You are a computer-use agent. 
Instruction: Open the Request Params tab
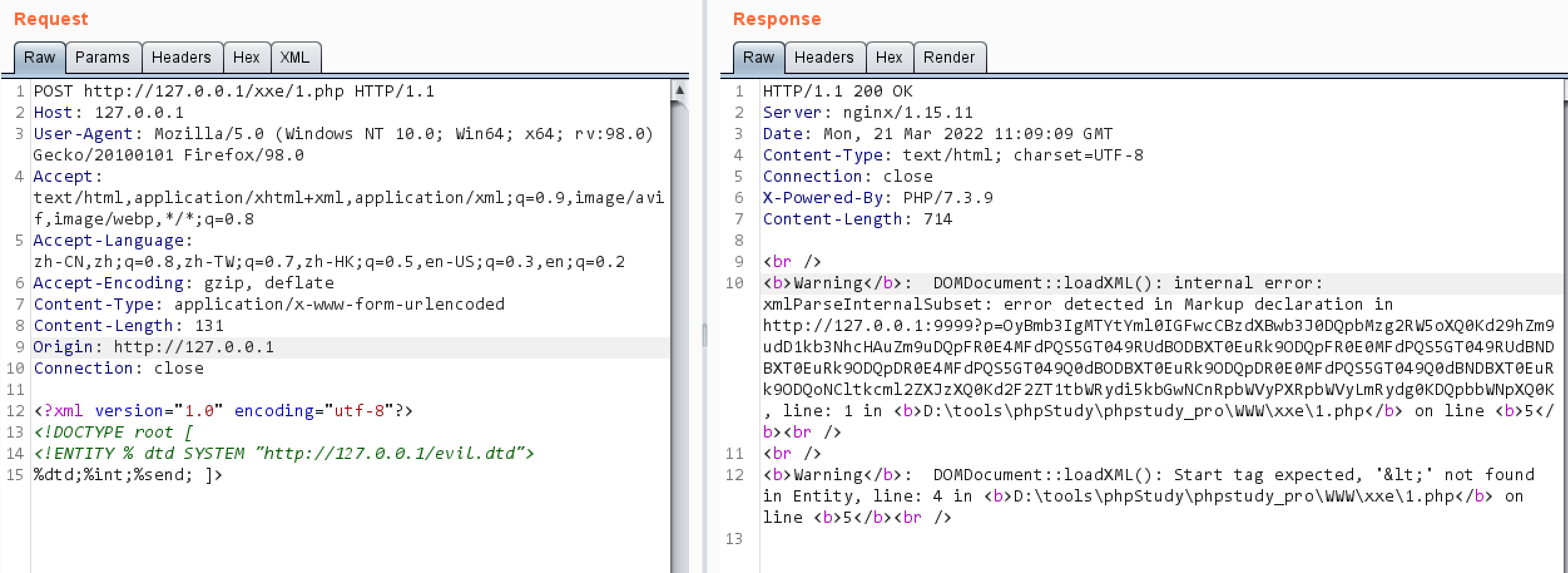click(103, 58)
